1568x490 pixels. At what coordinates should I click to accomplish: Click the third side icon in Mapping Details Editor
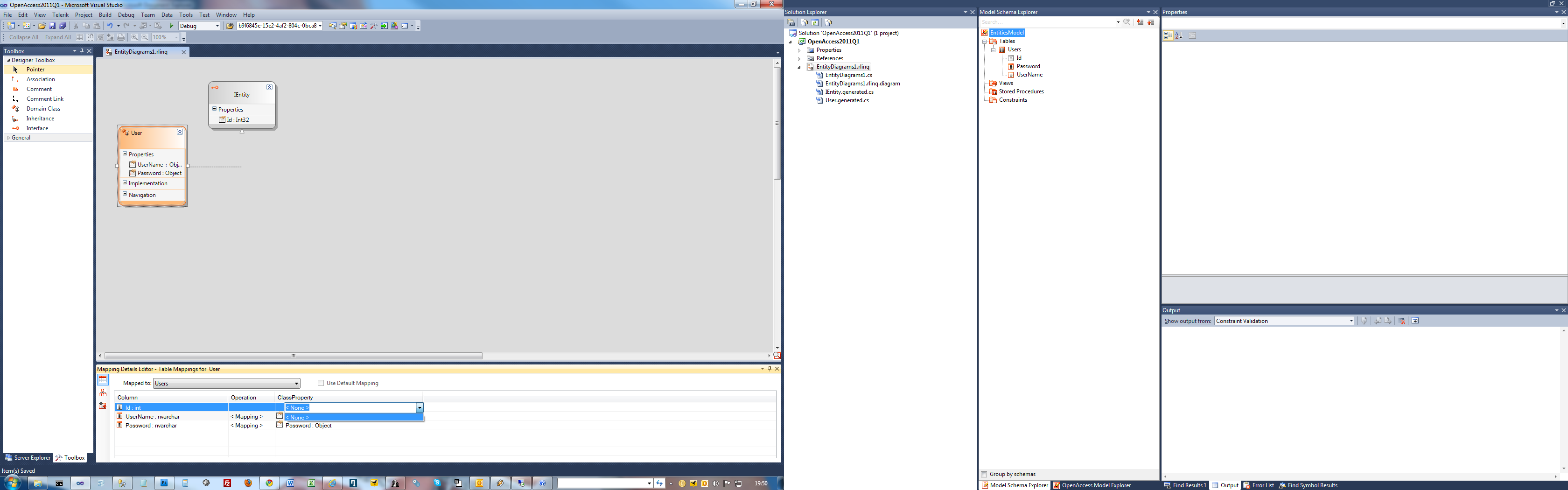click(x=103, y=406)
